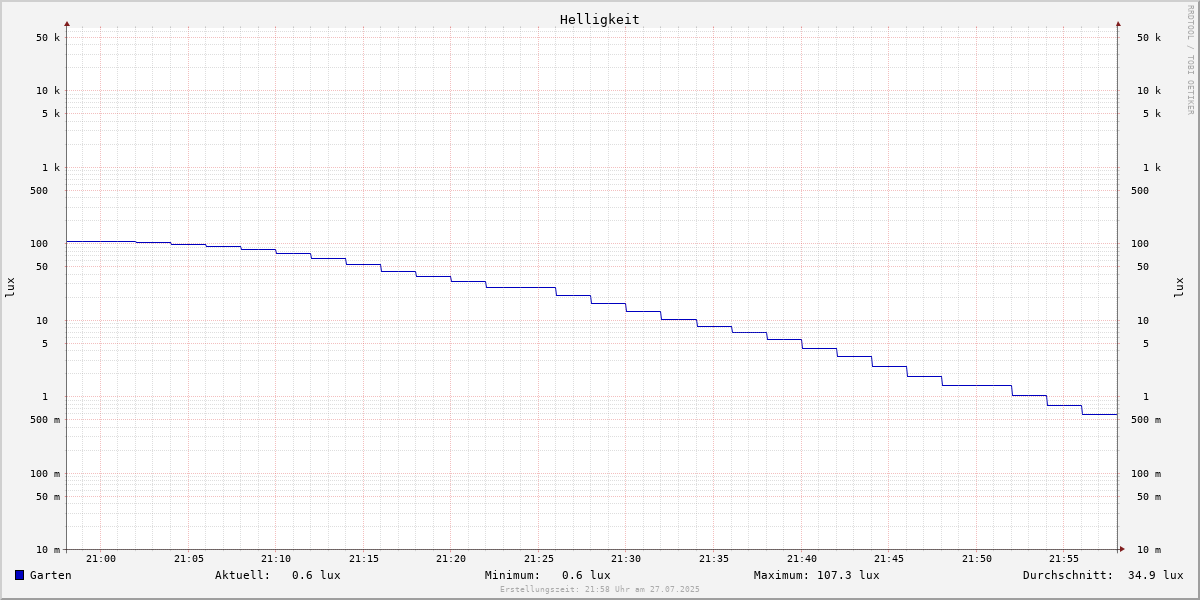The image size is (1200, 600).
Task: Click the "21:50" time axis label
Action: (x=977, y=559)
